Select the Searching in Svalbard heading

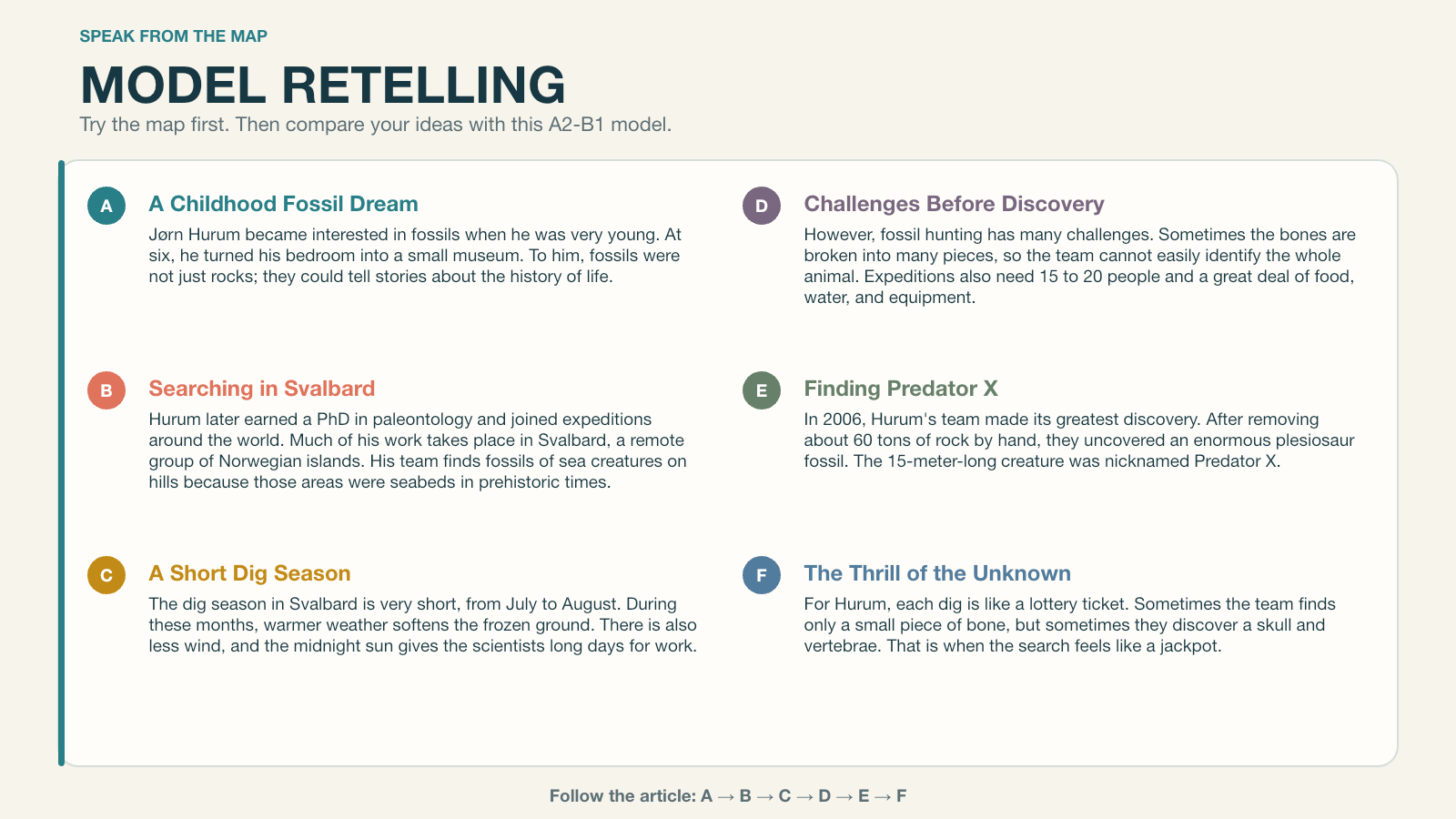[262, 389]
